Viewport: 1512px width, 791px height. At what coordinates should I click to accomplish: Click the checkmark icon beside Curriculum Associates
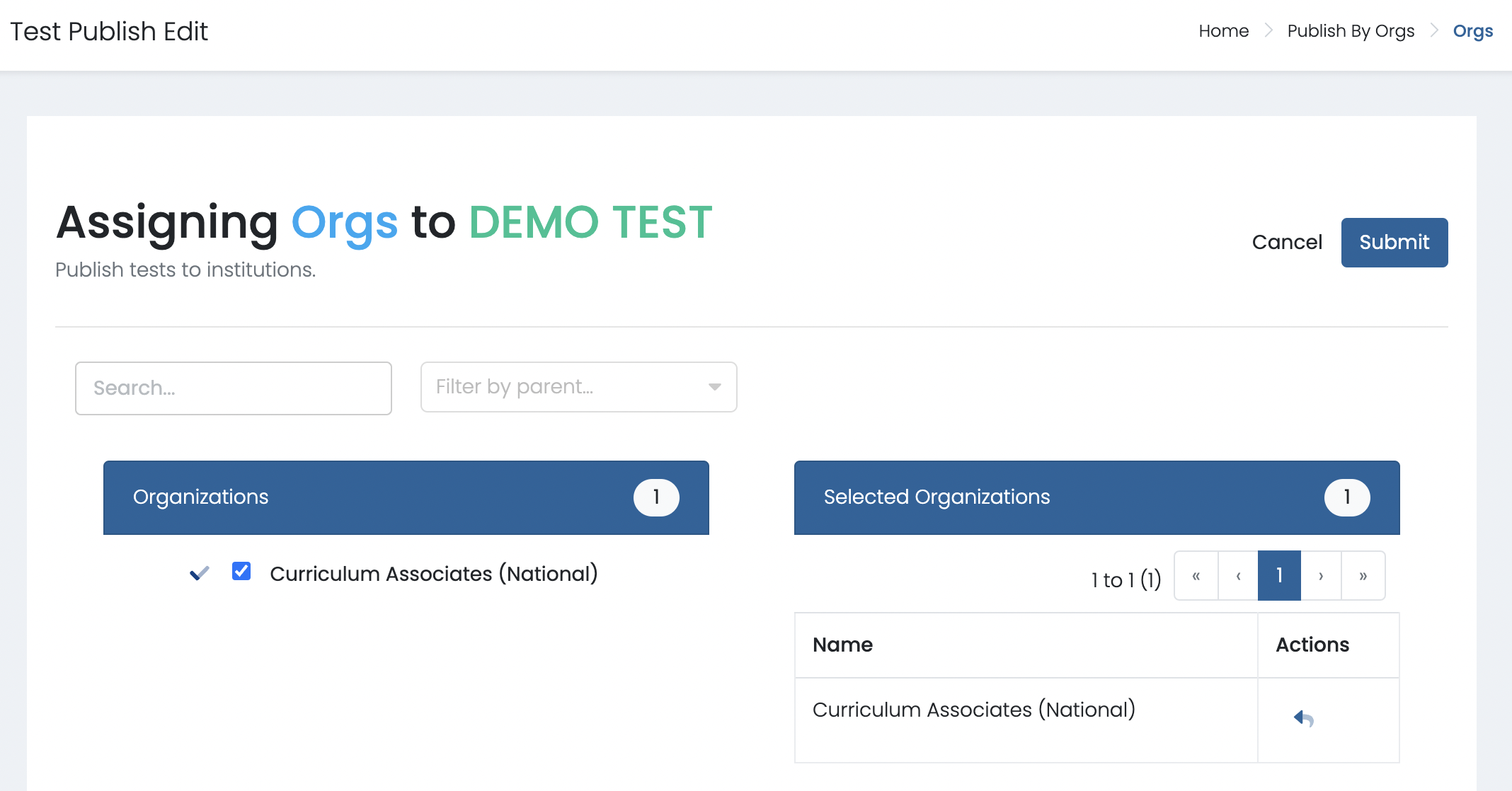200,573
